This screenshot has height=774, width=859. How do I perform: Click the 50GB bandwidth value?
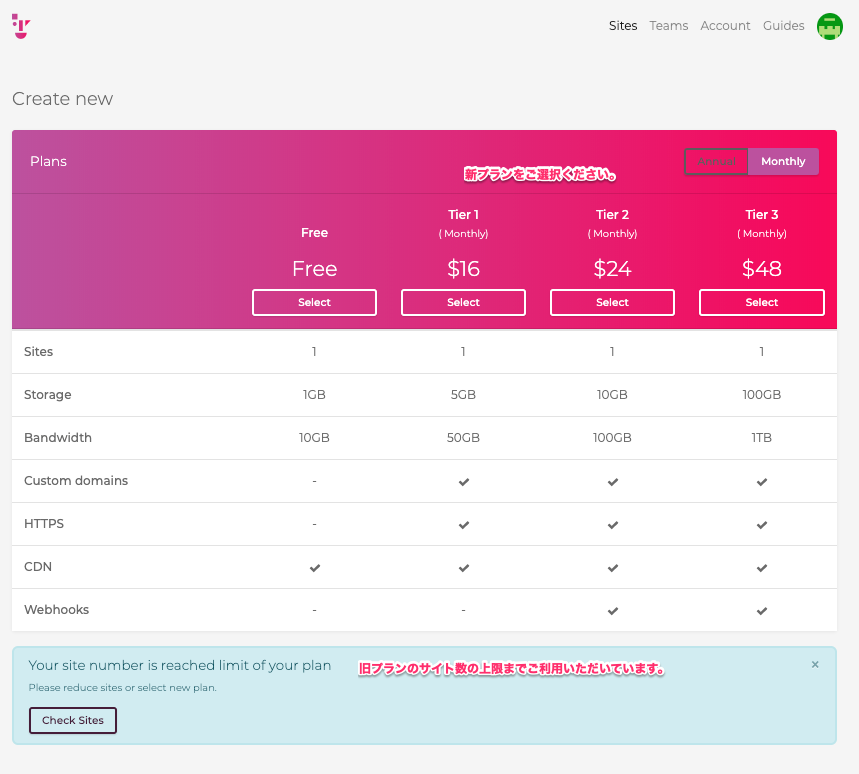463,438
